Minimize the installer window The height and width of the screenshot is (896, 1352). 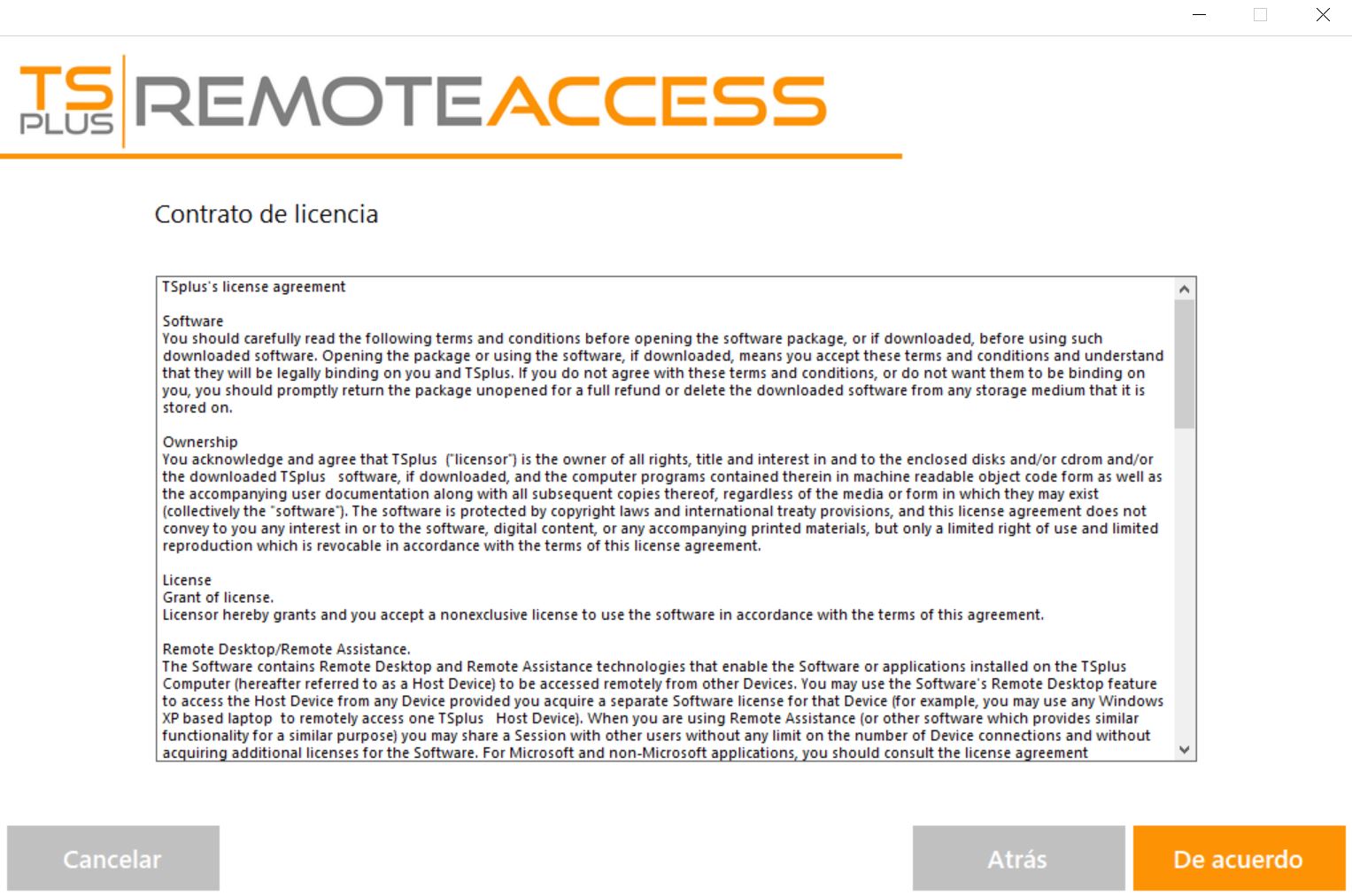point(1199,15)
